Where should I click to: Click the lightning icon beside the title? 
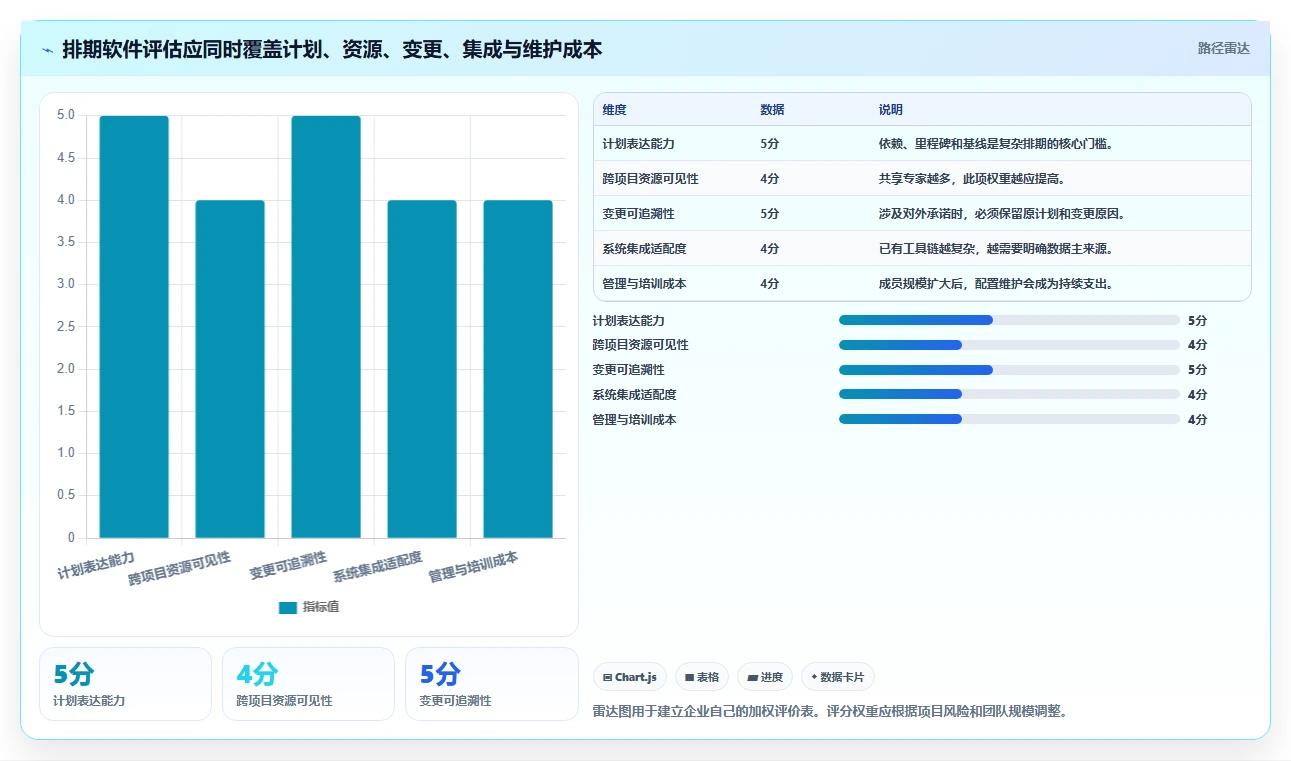click(48, 50)
